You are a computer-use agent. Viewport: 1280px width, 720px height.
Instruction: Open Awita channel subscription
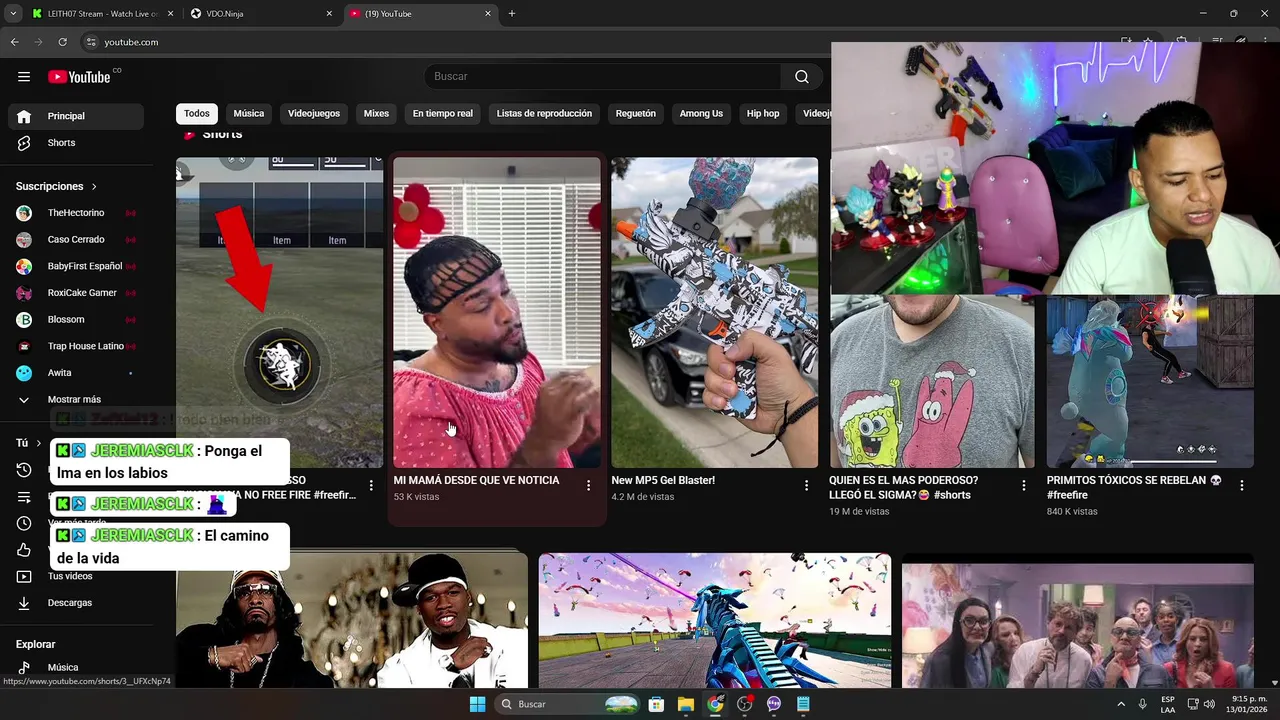point(76,373)
